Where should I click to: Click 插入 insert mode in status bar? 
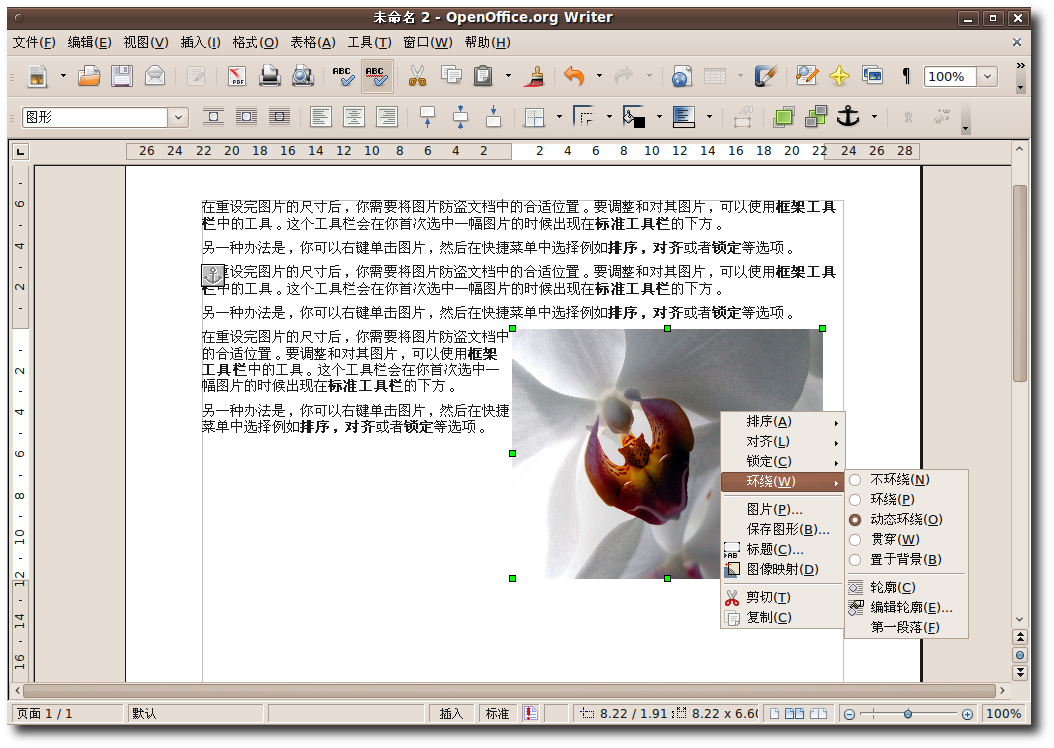point(451,714)
